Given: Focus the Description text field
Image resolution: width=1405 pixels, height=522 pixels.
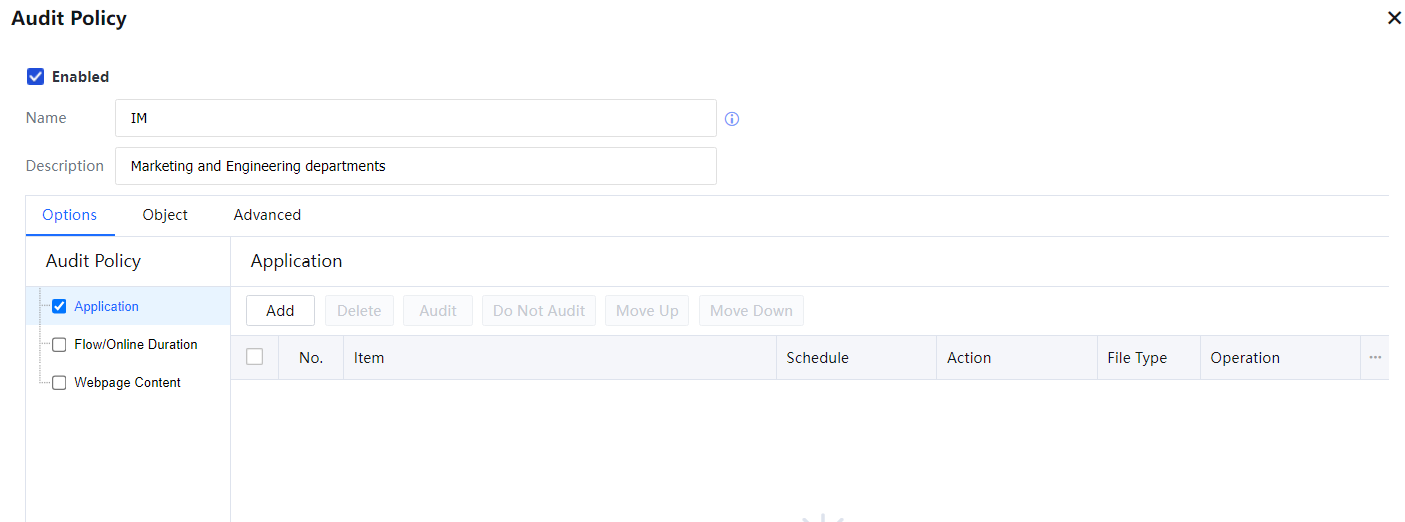Looking at the screenshot, I should tap(415, 166).
